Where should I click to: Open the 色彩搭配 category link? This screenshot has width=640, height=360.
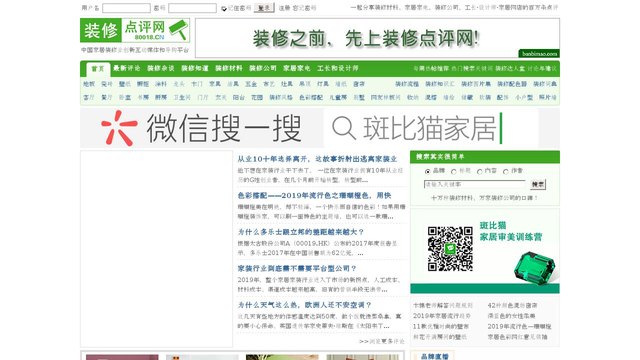pos(311,97)
